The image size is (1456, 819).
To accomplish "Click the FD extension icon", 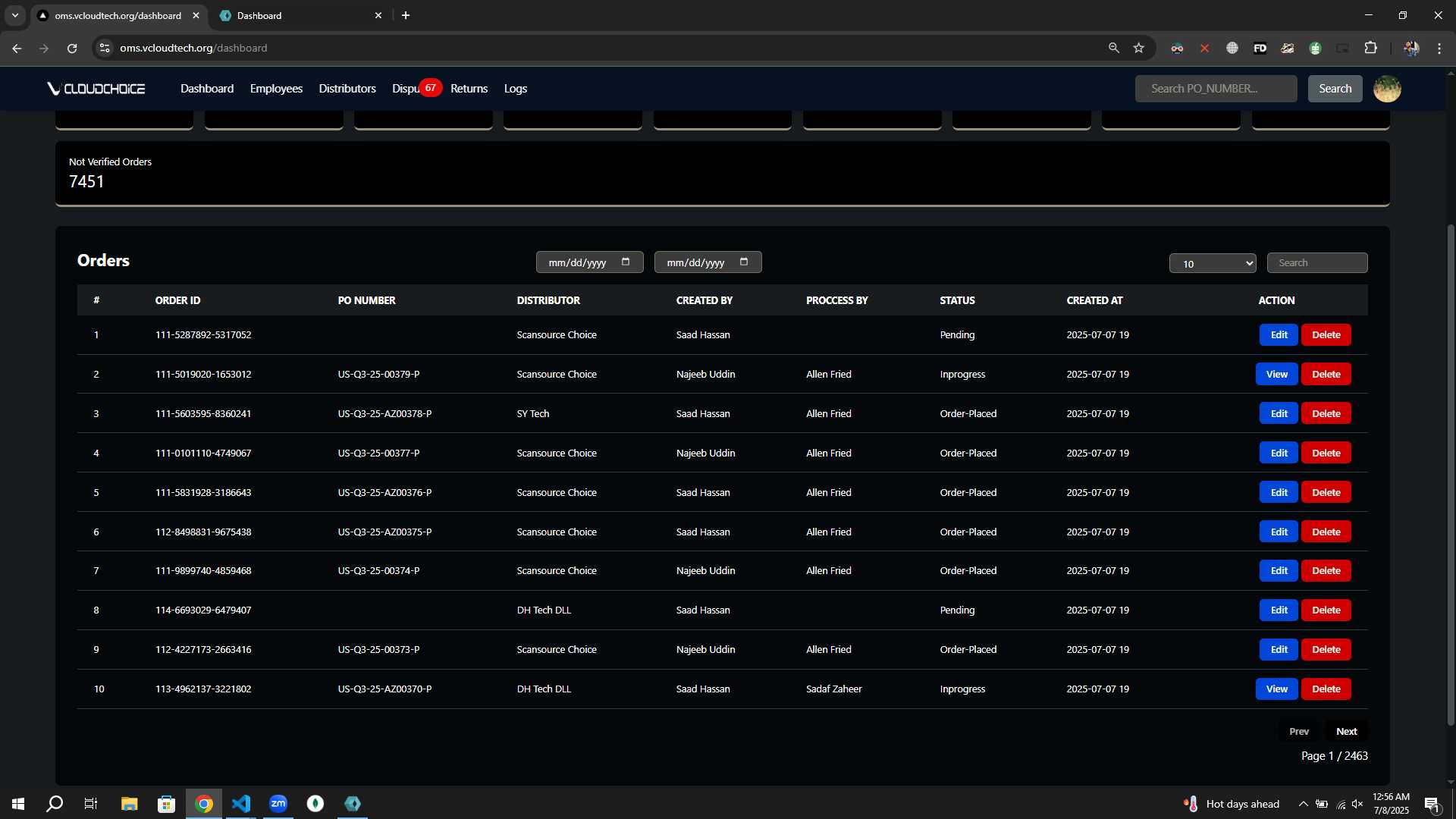I will tap(1260, 48).
